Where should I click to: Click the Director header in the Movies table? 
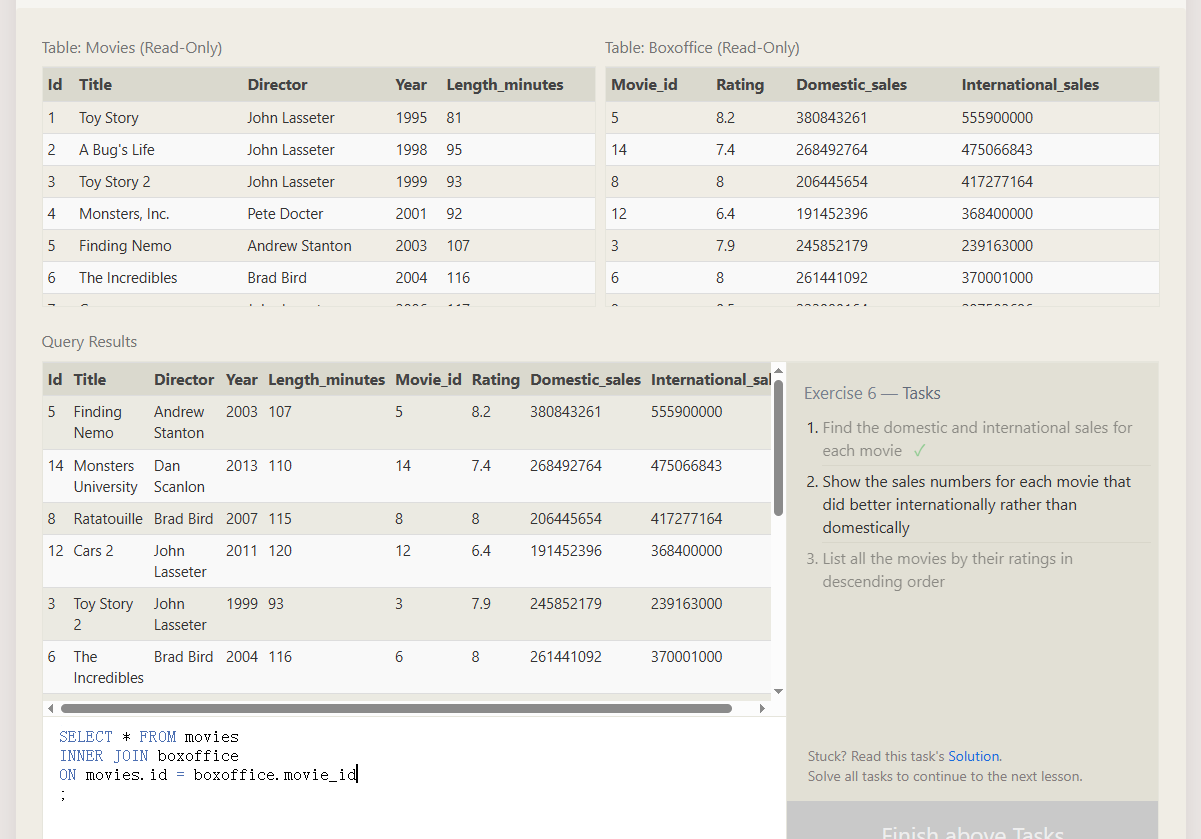point(277,85)
